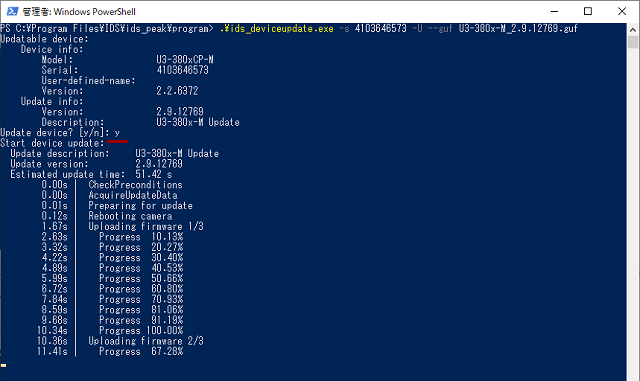The height and width of the screenshot is (381, 640).
Task: Click the PowerShell icon in title bar
Action: pyautogui.click(x=12, y=11)
